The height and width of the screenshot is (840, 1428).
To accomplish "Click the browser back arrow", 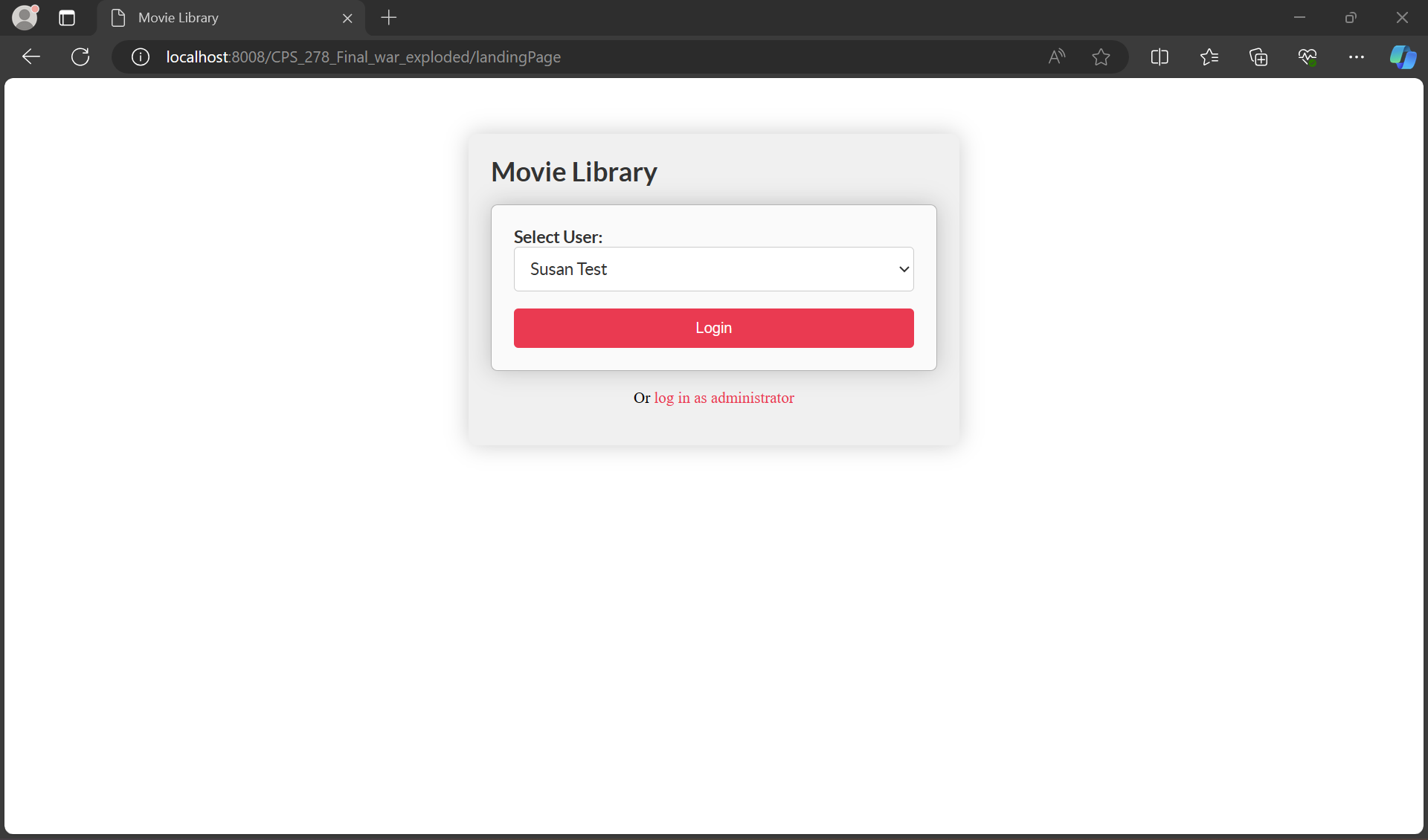I will [x=30, y=56].
